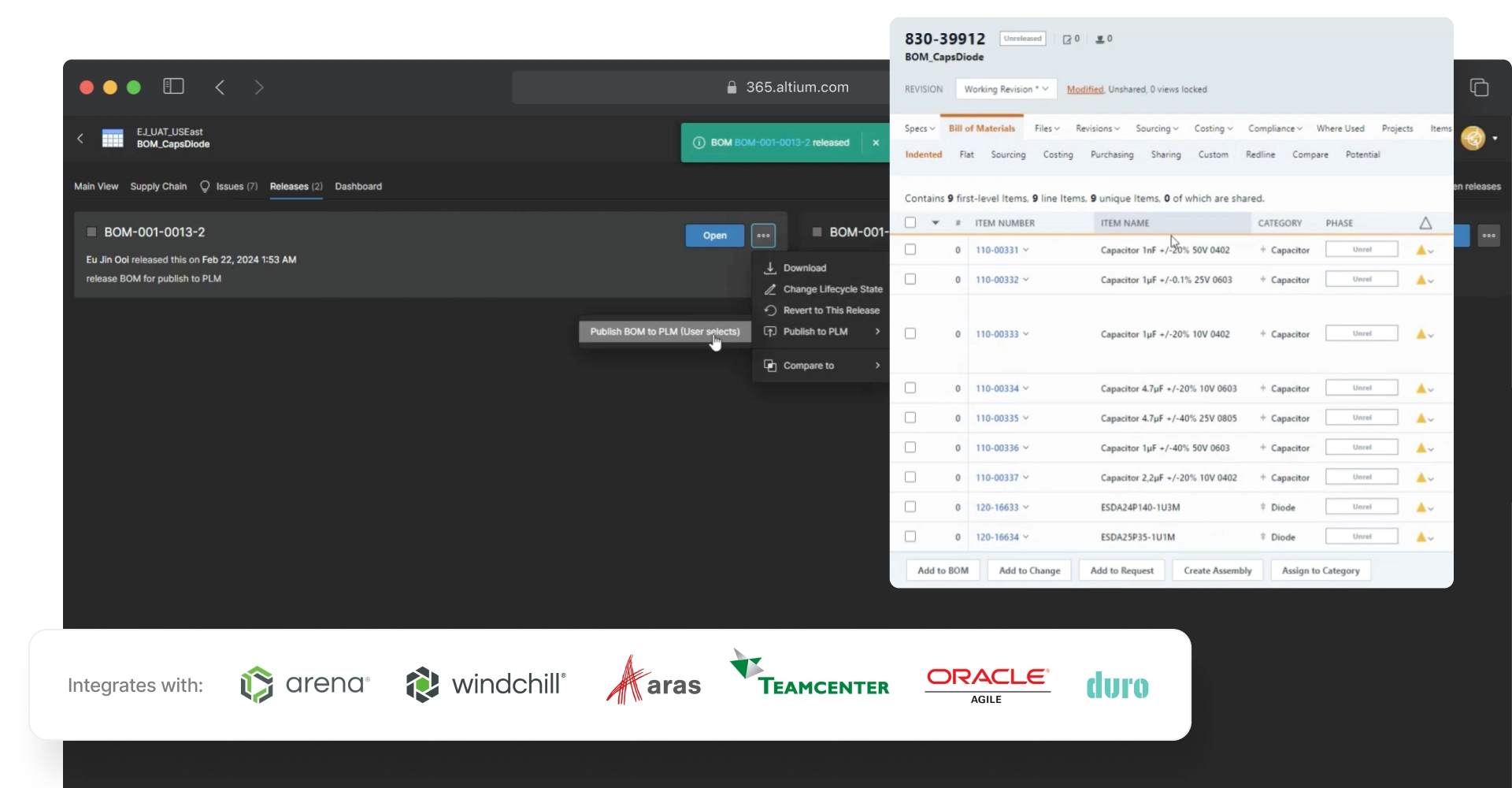Click the BOM grid icon beside EJ_UAT_USEast

pos(113,138)
